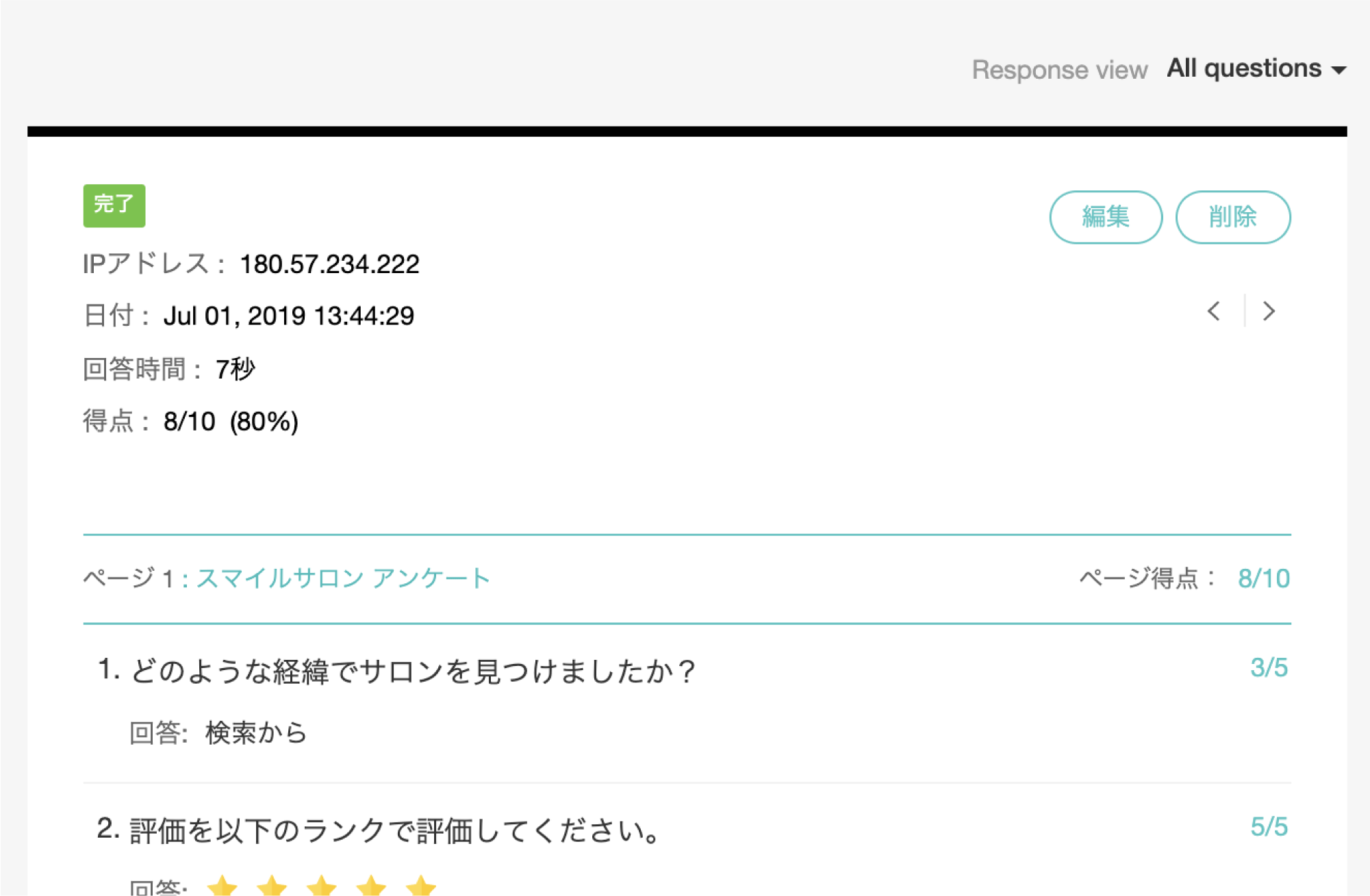Click the page score 8/10 value
1370x896 pixels.
[1263, 578]
